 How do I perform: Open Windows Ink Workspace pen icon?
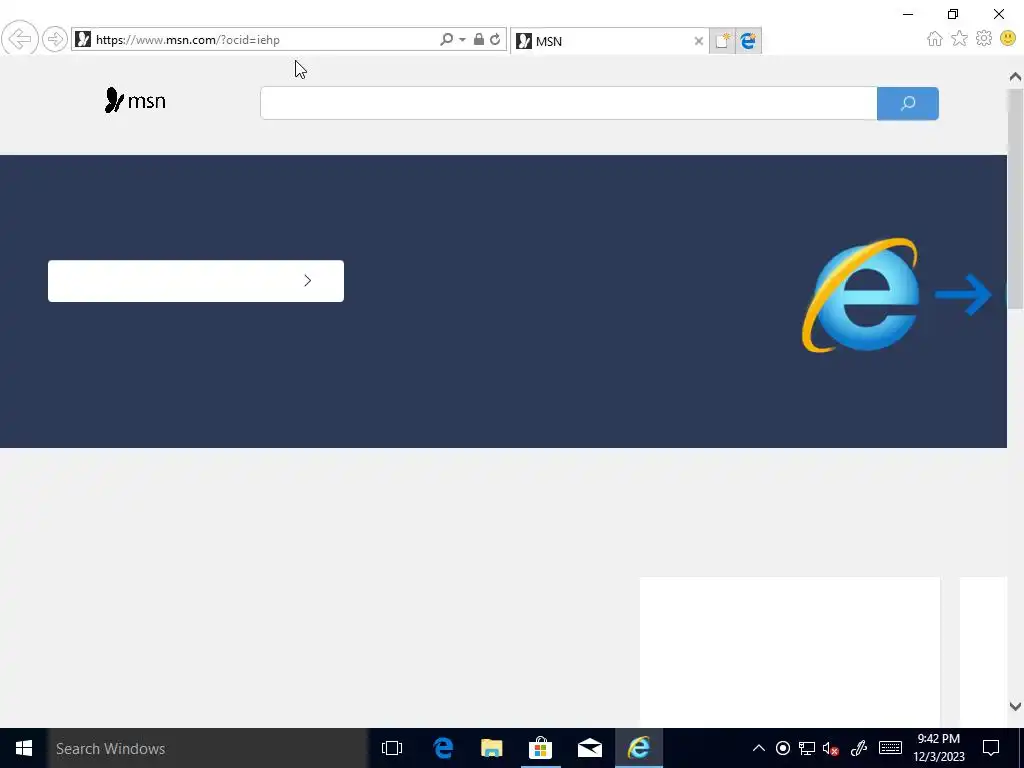(859, 748)
